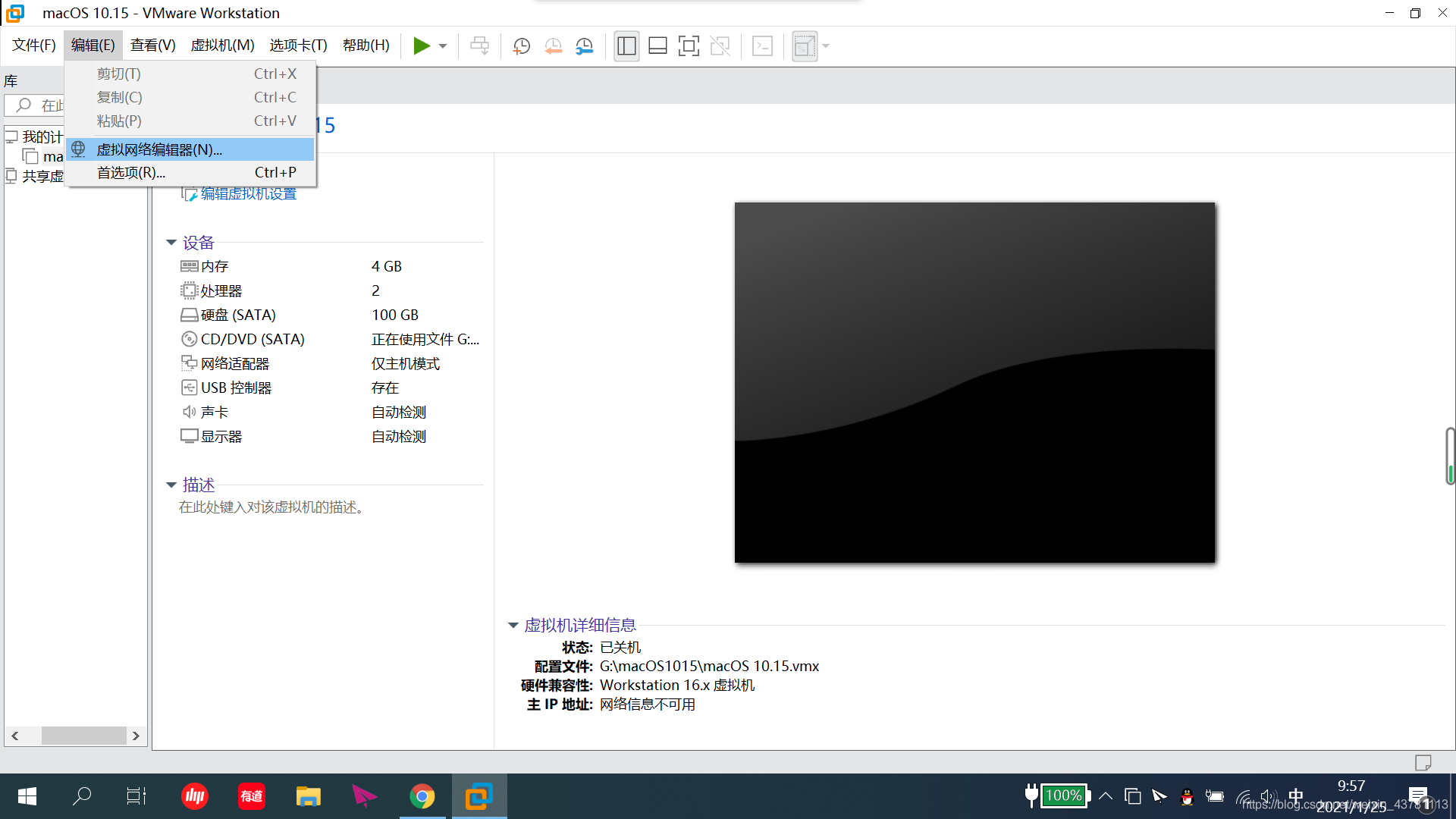Open Task View on taskbar
1456x819 pixels.
(x=136, y=796)
